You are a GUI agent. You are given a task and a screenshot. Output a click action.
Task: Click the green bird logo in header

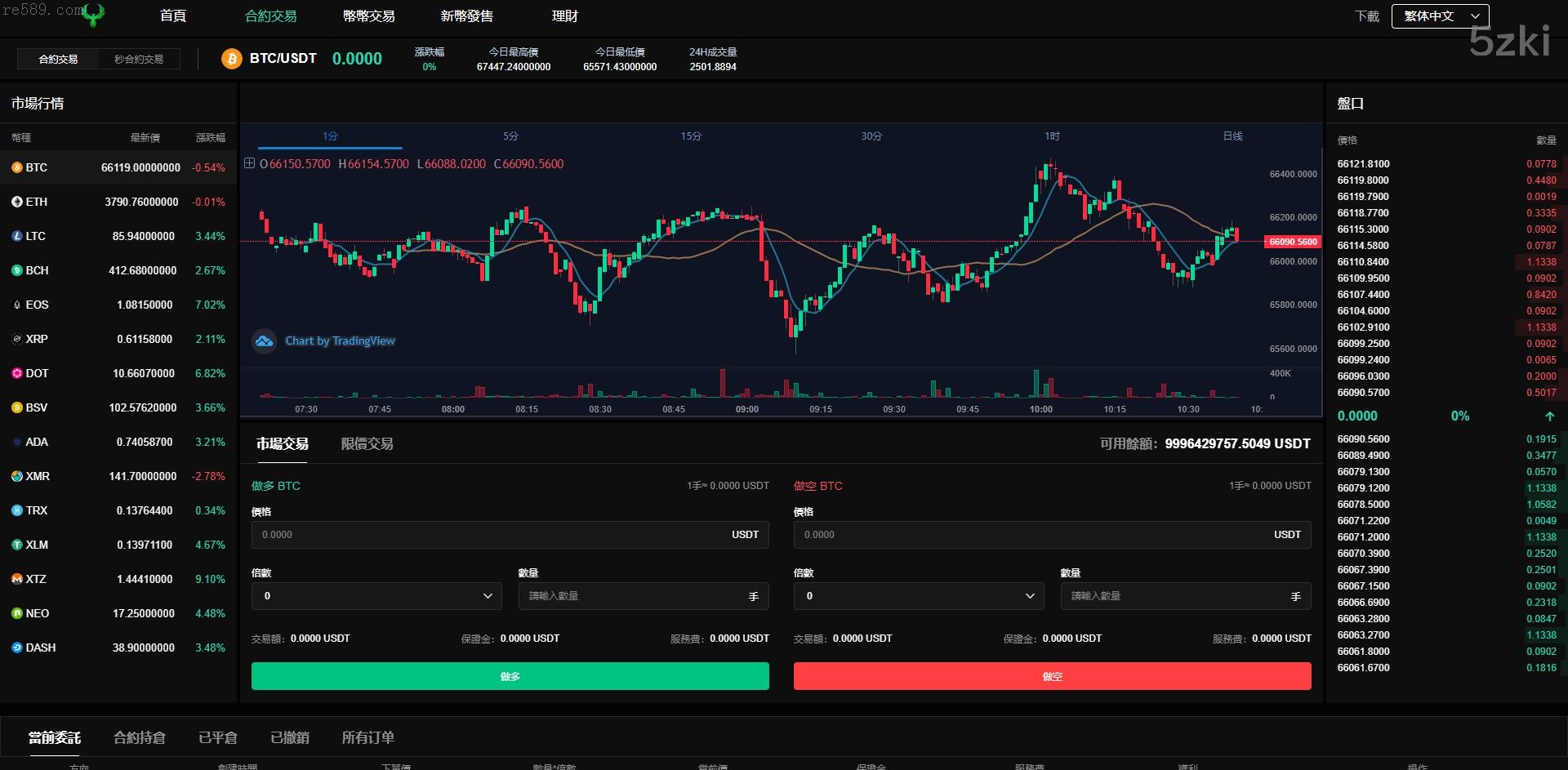[94, 15]
